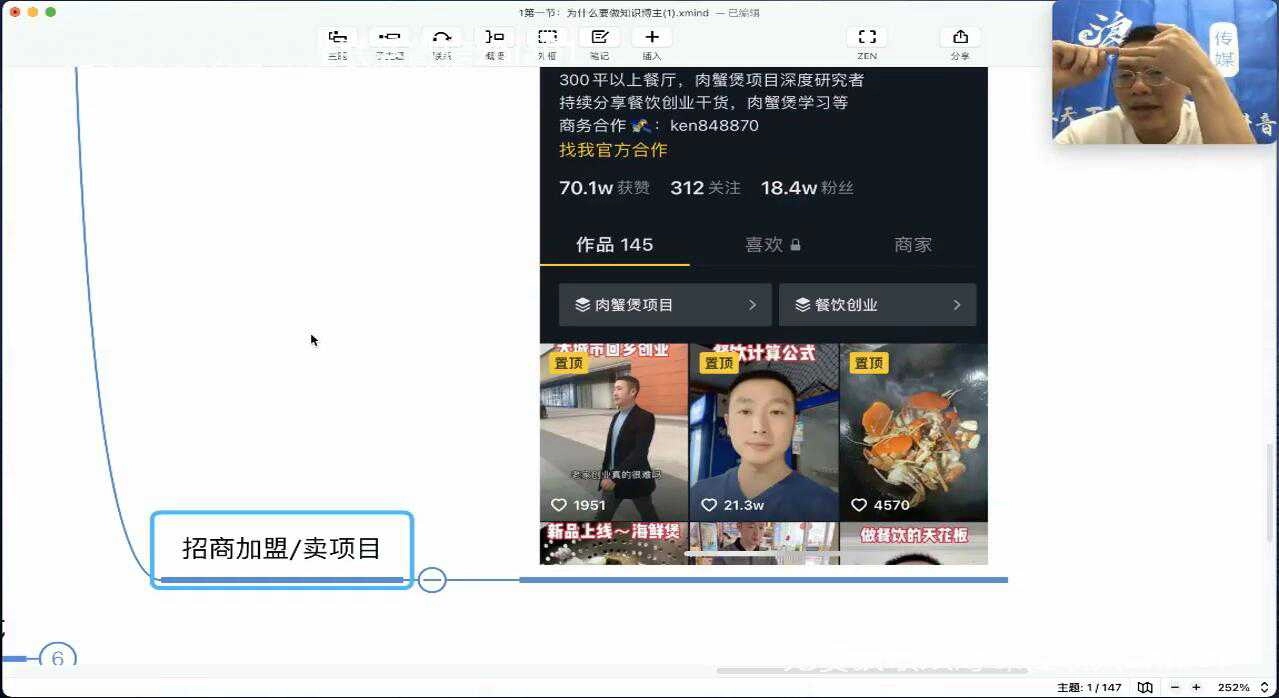Open the 插入 insert tool

point(650,40)
